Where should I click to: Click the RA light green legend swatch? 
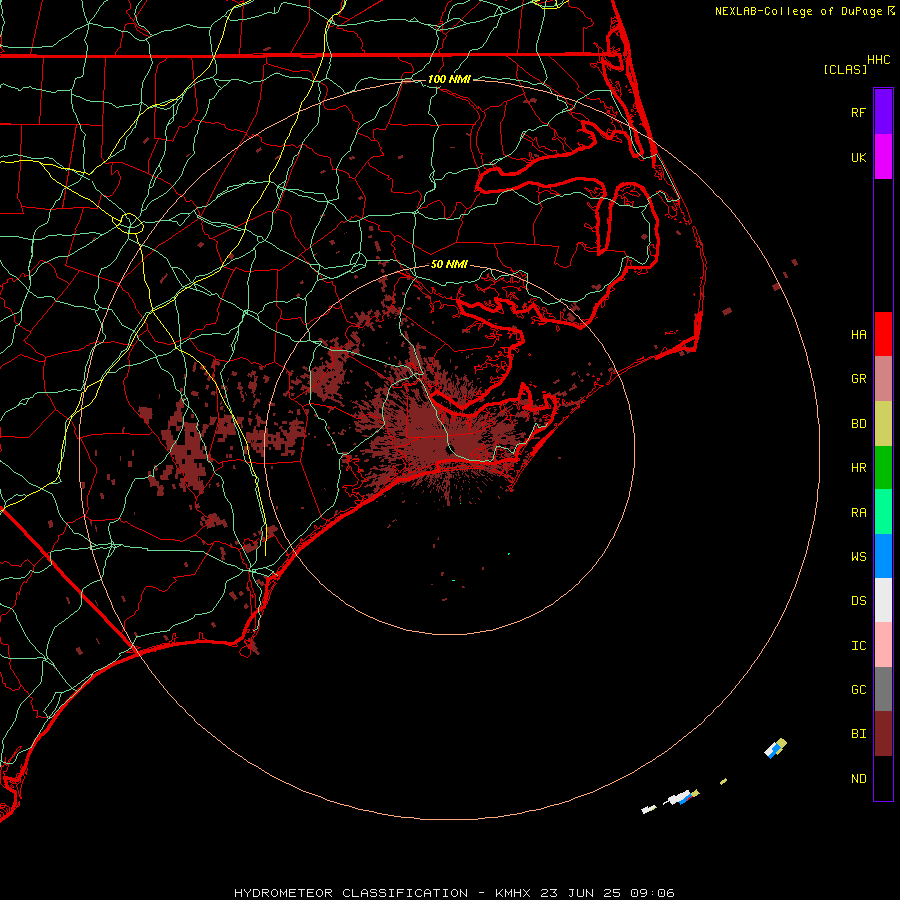point(883,512)
